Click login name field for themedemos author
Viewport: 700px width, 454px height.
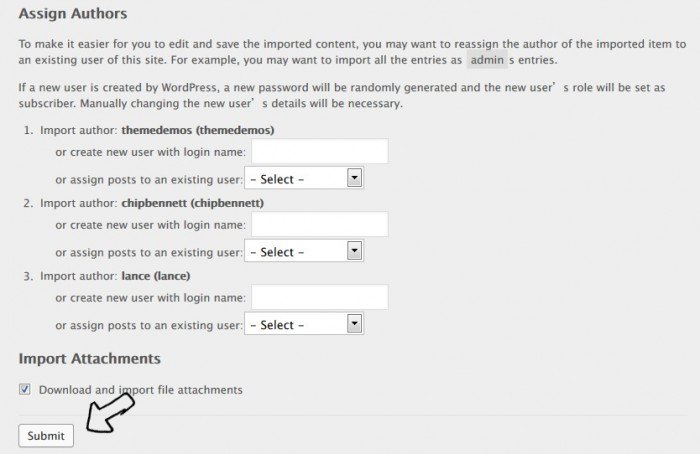[x=319, y=151]
